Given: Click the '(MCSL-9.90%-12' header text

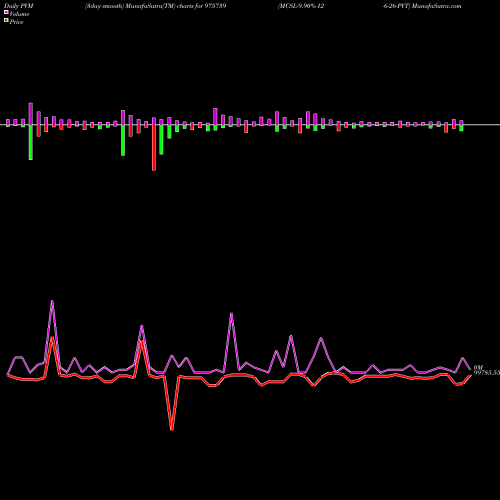Looking at the screenshot, I should pyautogui.click(x=301, y=6).
